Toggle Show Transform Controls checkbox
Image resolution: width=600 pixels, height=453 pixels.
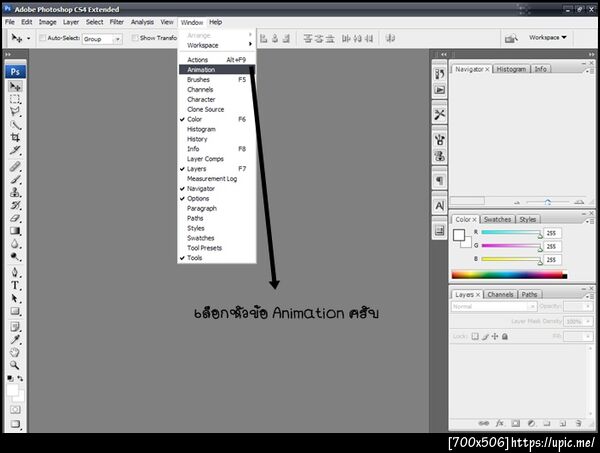coord(135,38)
